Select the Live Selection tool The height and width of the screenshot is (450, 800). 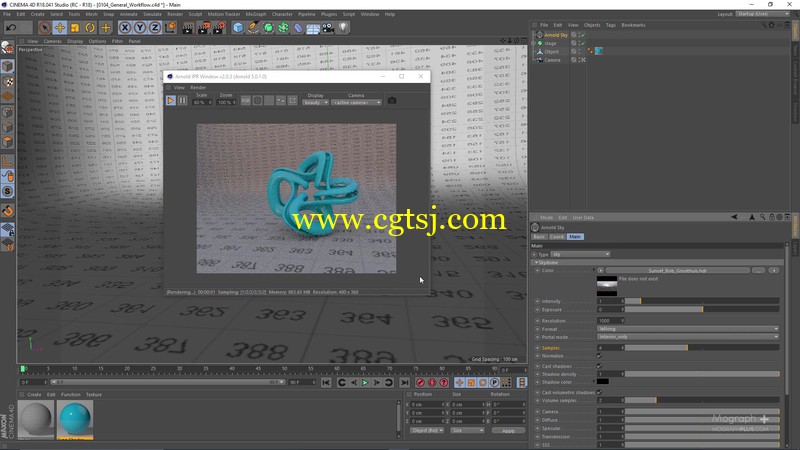pos(44,28)
